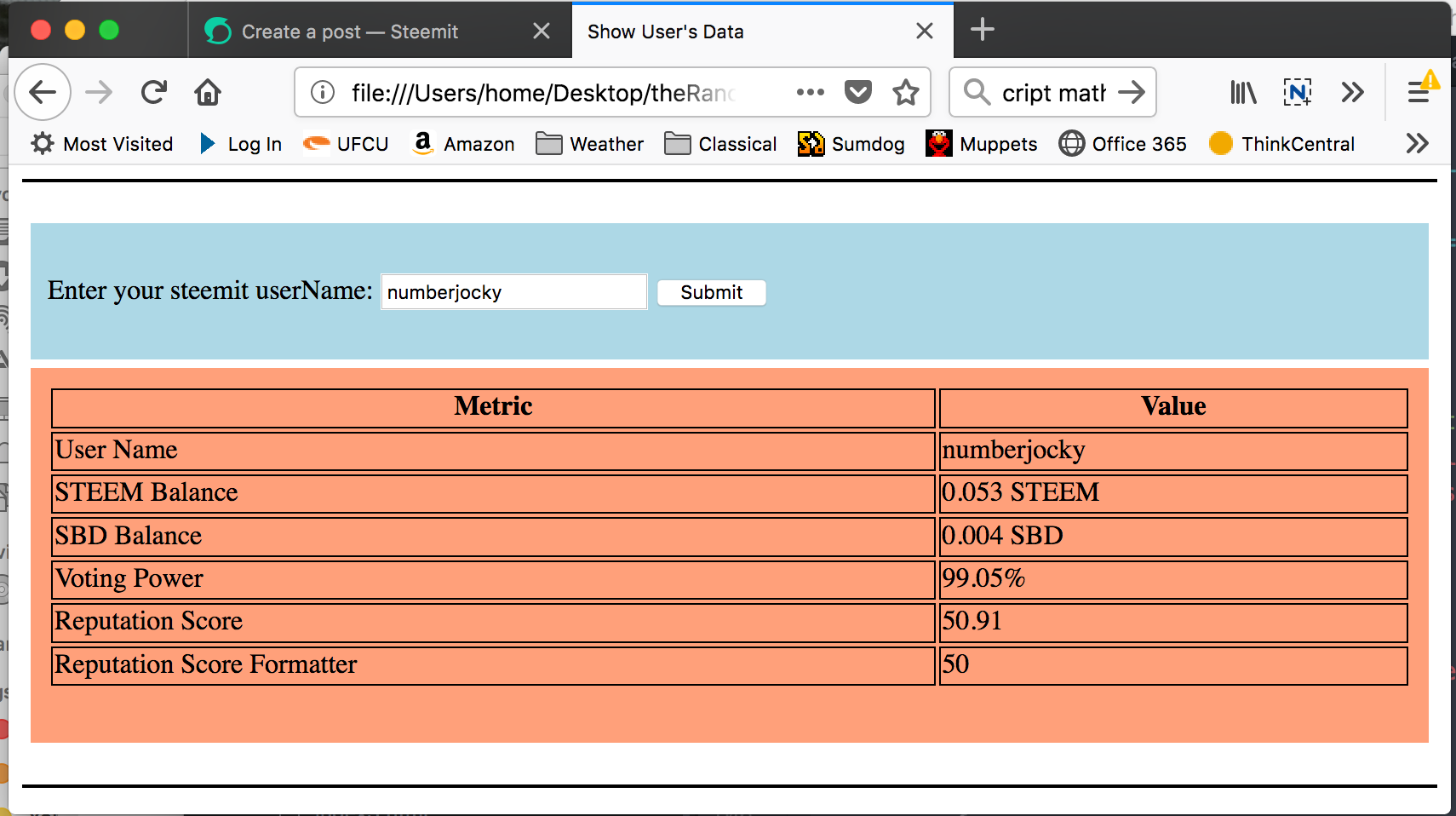Show site information for the file URL

pyautogui.click(x=323, y=92)
